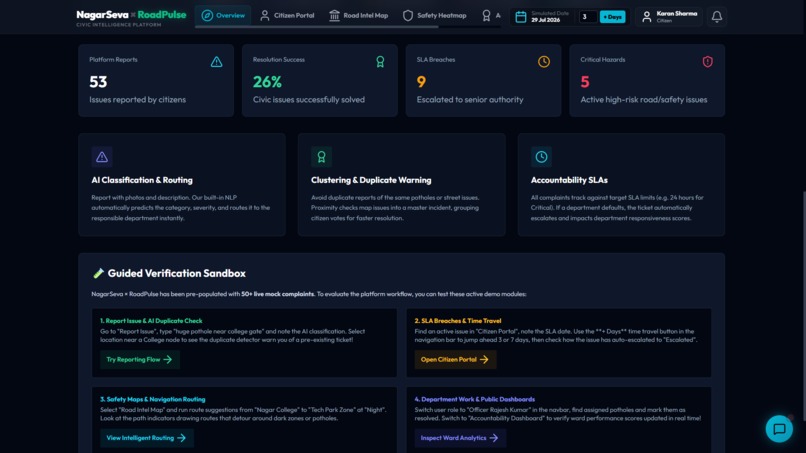Click 'Civic issues successfully solved' caption
Image resolution: width=806 pixels, height=453 pixels.
pos(308,100)
